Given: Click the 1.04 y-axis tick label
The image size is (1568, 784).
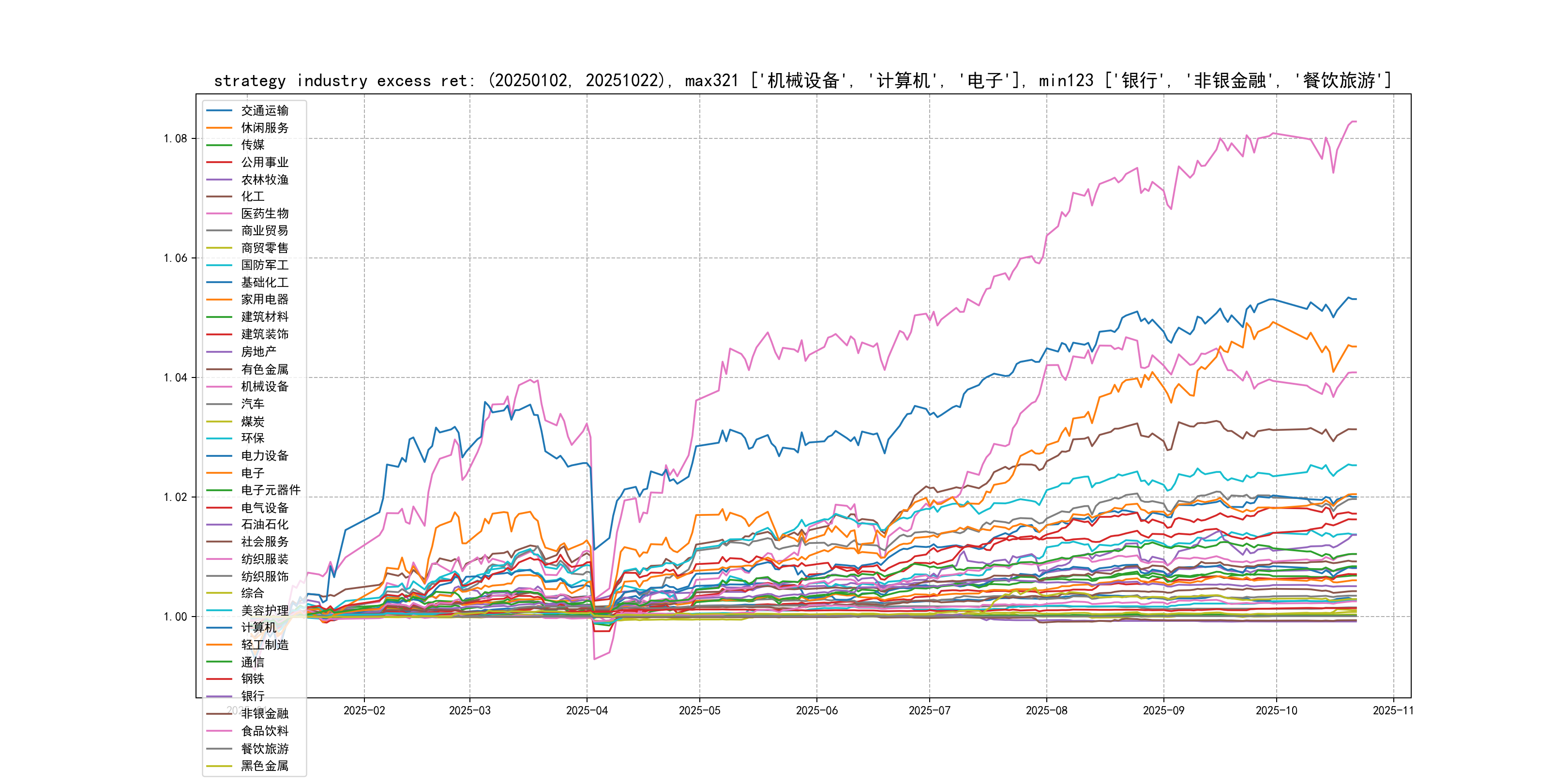Looking at the screenshot, I should tap(175, 378).
